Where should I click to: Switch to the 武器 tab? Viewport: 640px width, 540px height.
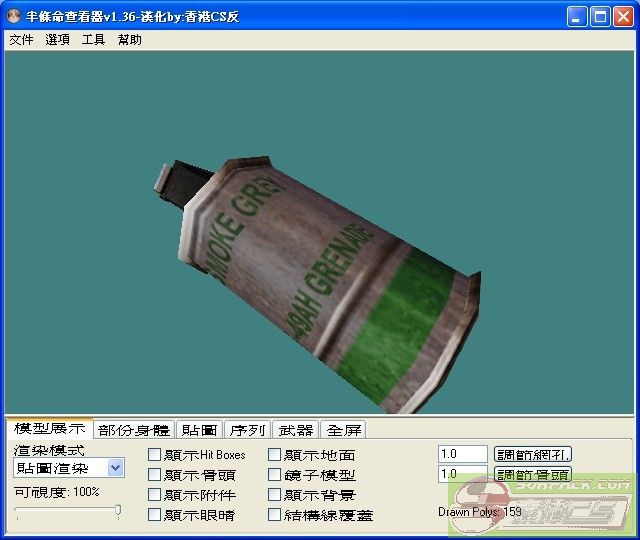pyautogui.click(x=296, y=430)
